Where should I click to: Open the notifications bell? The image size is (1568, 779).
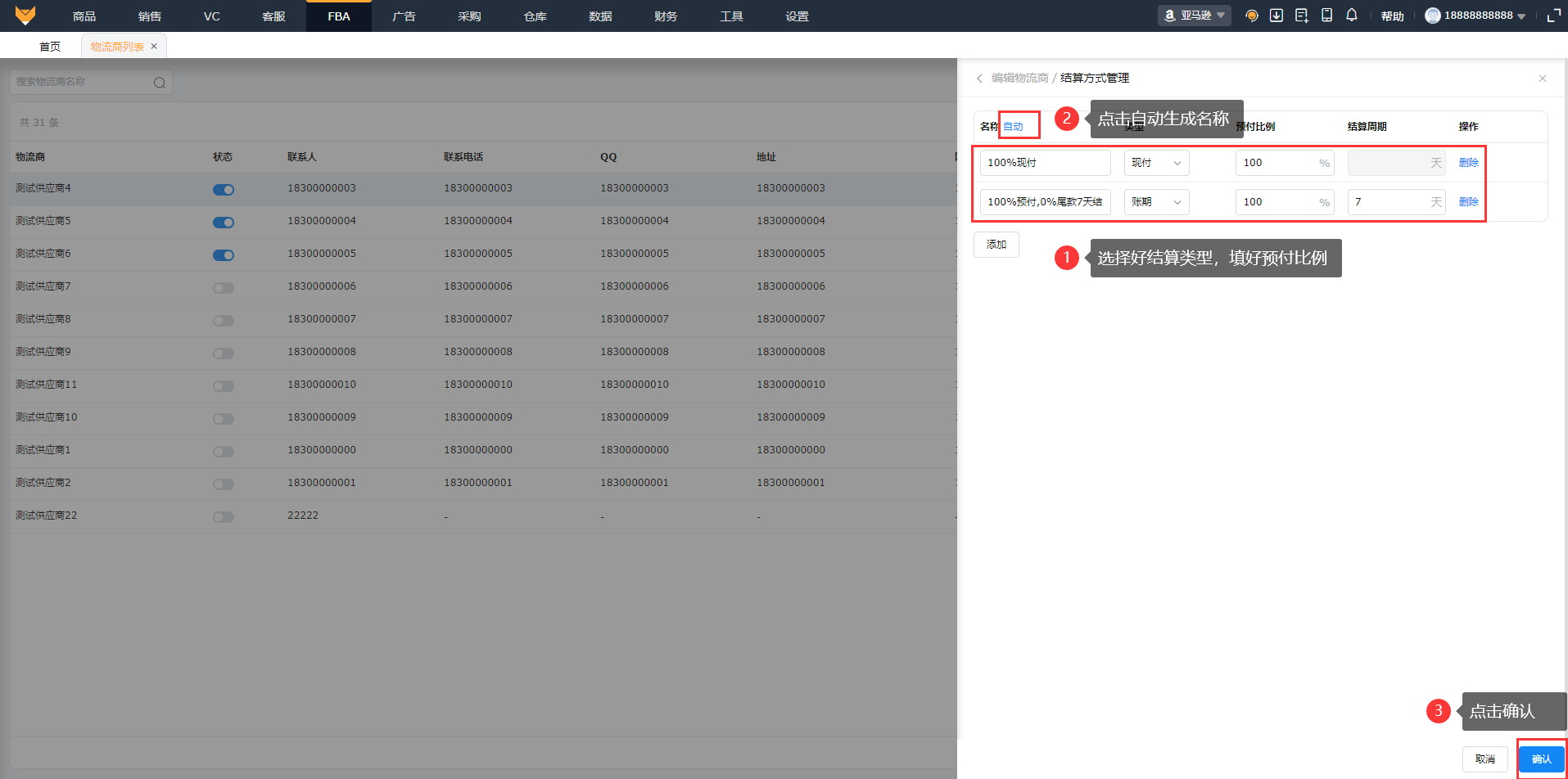[1351, 16]
